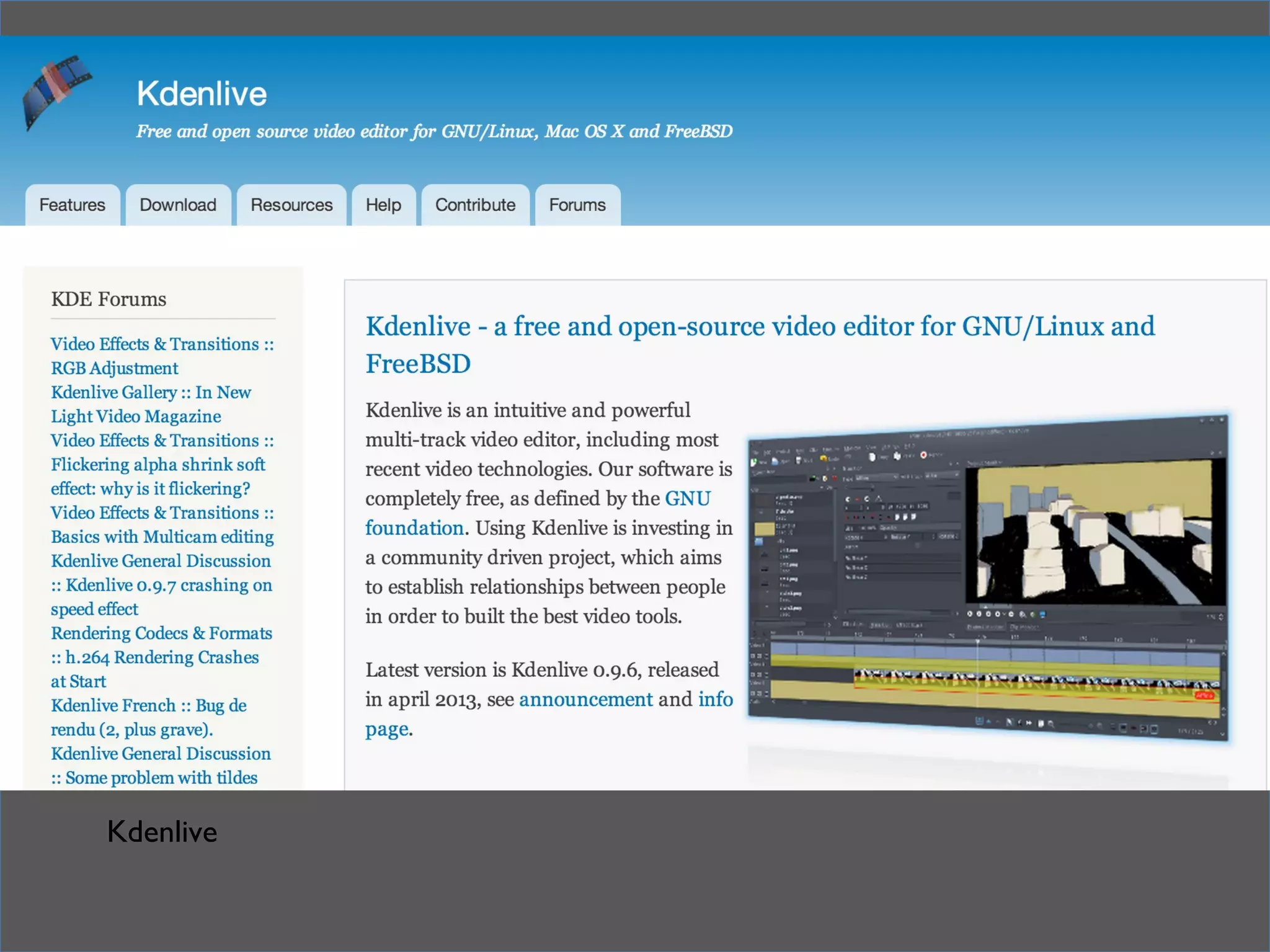Open the Help tab
Screen dimensions: 1270x952
click(383, 205)
